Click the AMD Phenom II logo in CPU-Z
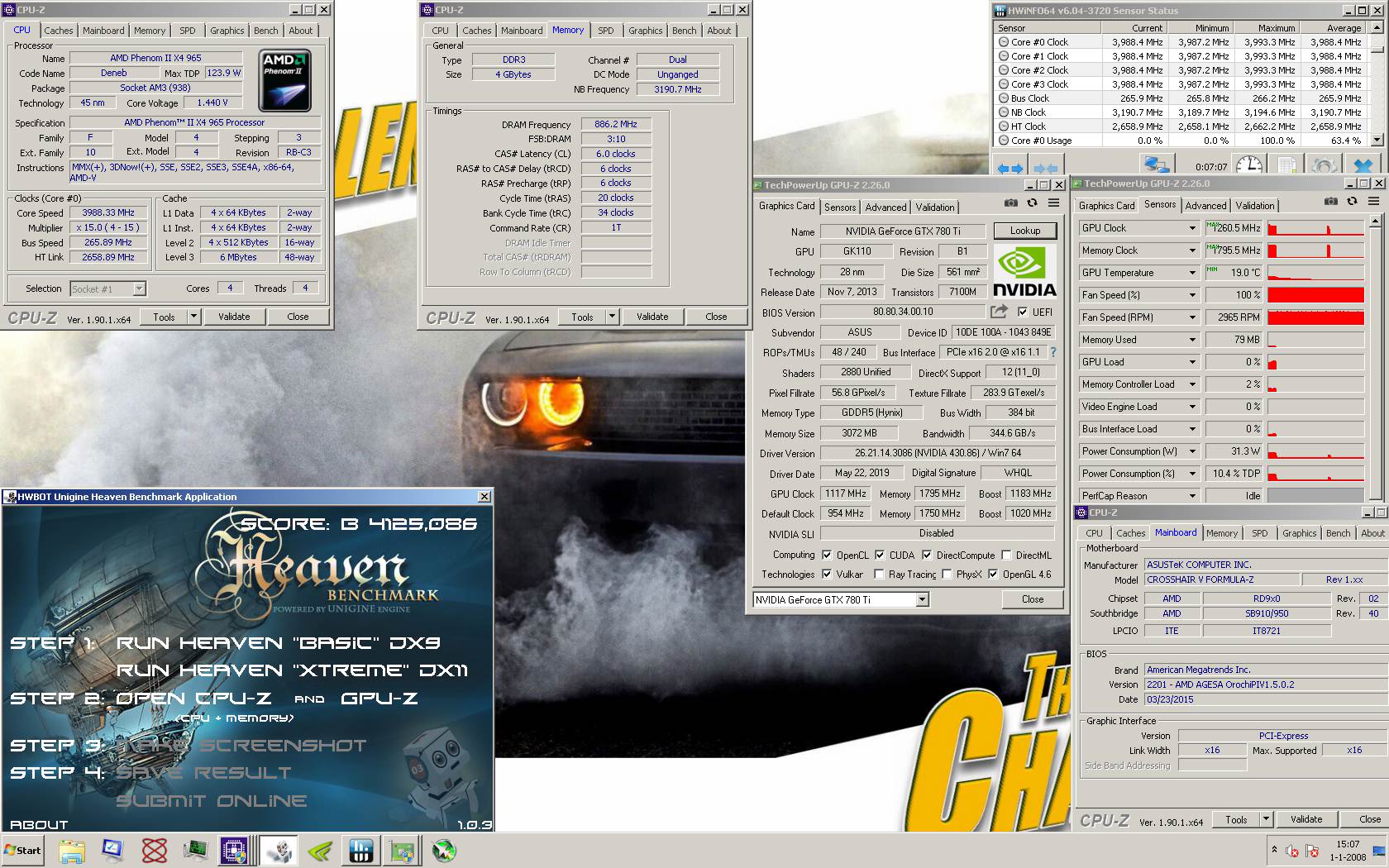The width and height of the screenshot is (1389, 868). coord(284,81)
